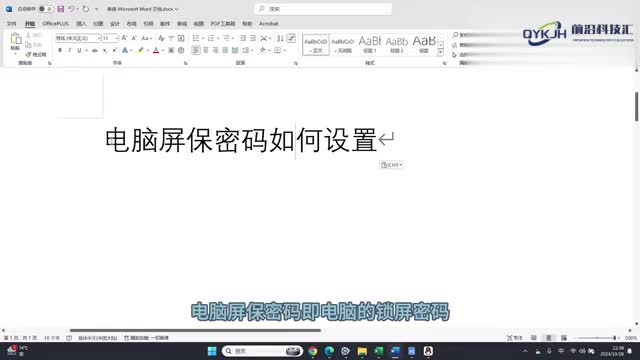The image size is (640, 360).
Task: Apply subscript formatting
Action: [105, 50]
